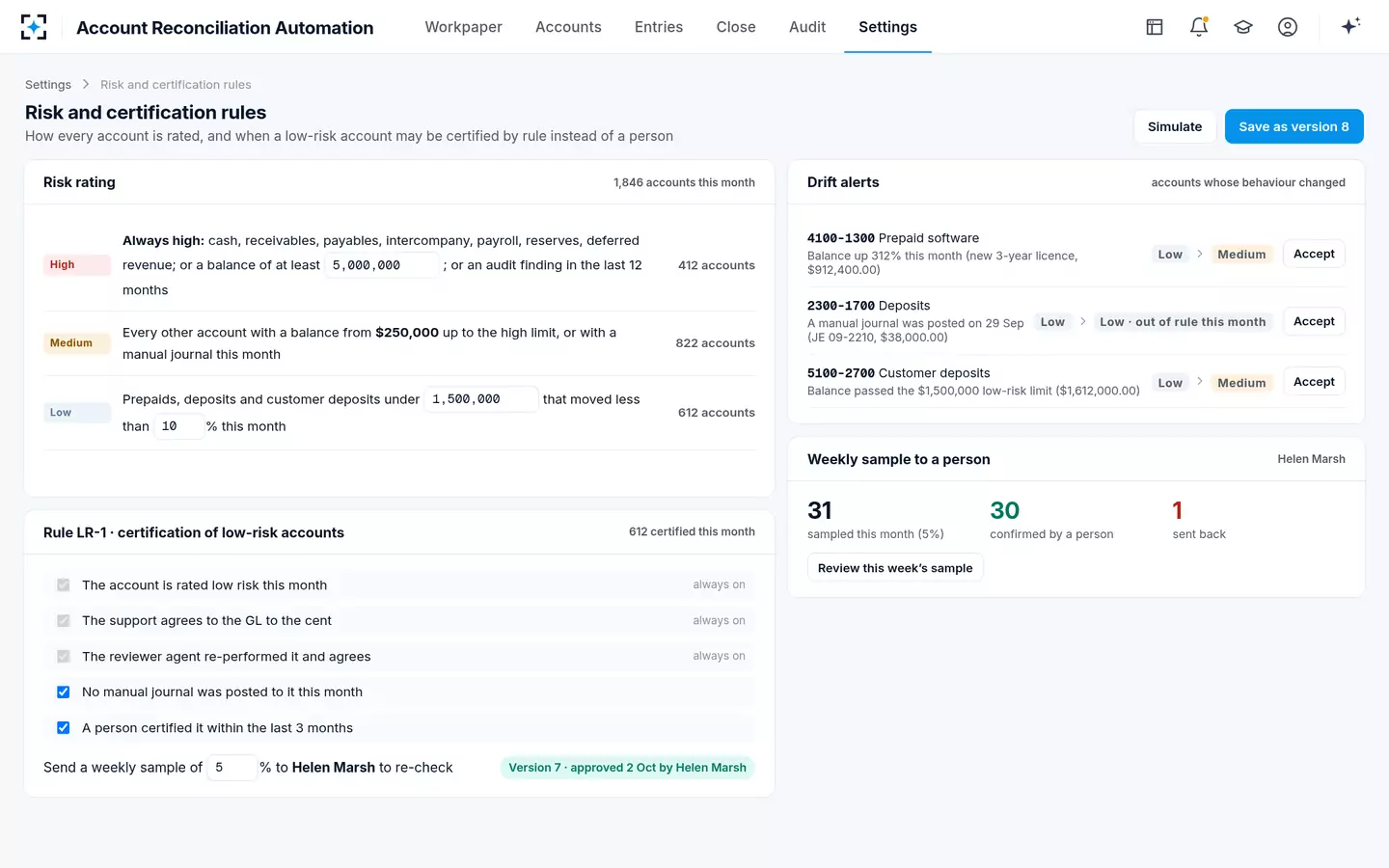1389x868 pixels.
Task: Open the layout panel icon in header
Action: click(1155, 27)
